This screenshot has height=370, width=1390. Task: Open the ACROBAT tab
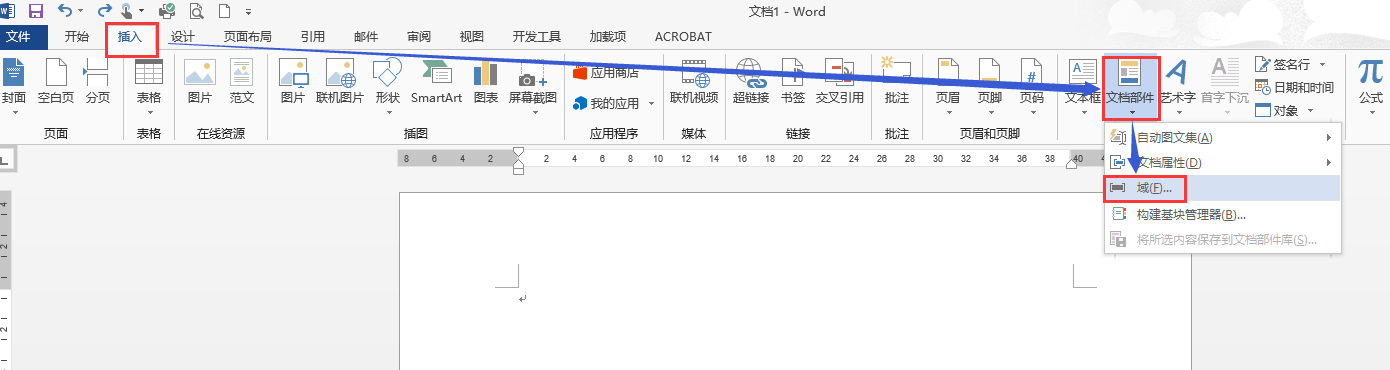click(x=683, y=37)
